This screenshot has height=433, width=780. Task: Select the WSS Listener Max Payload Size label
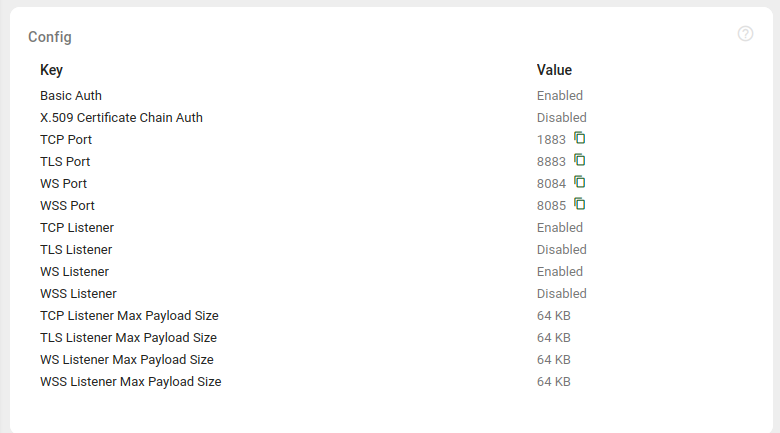131,382
